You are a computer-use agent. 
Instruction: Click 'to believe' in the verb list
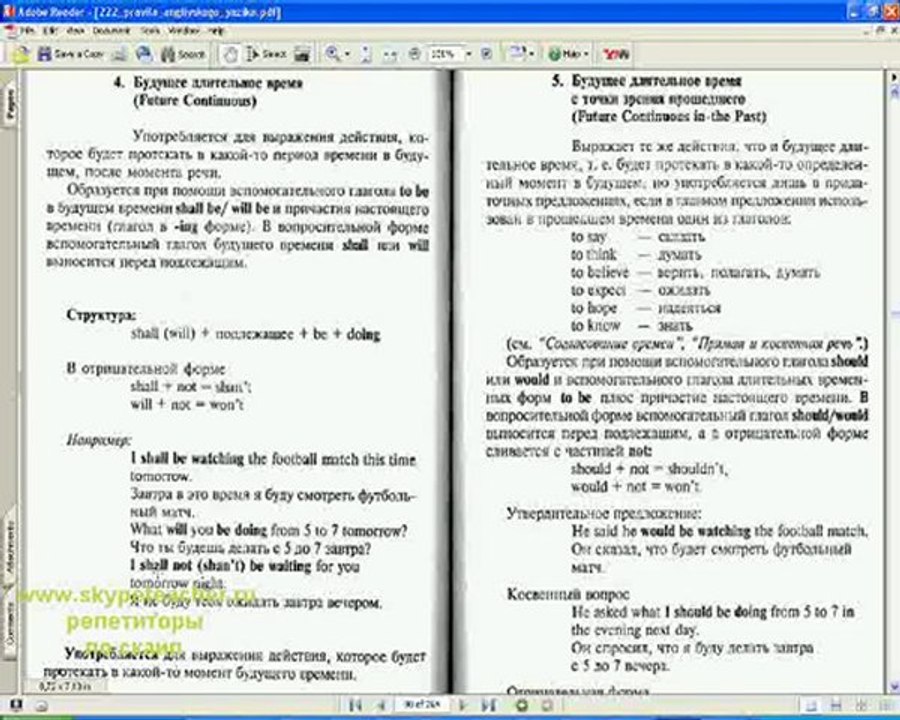[599, 272]
